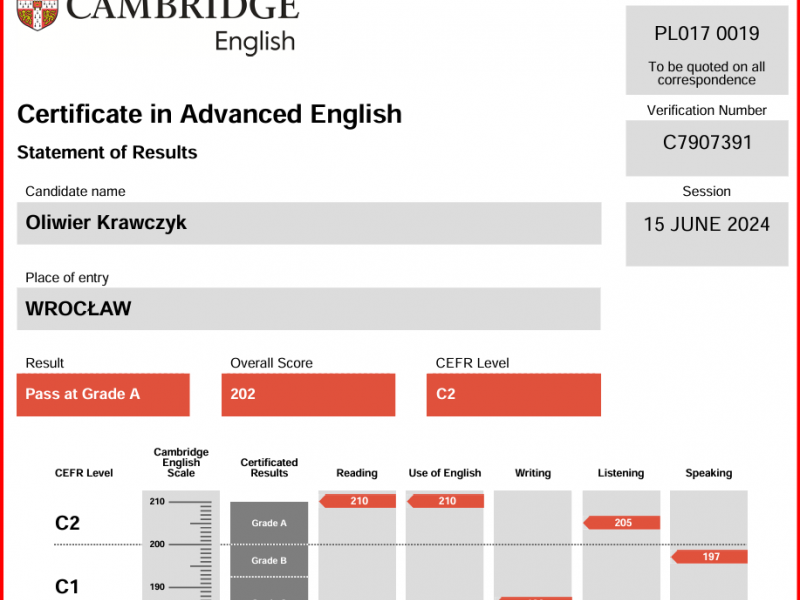
Task: Click the 'Grade A' band in Certificated Results
Action: click(x=269, y=523)
